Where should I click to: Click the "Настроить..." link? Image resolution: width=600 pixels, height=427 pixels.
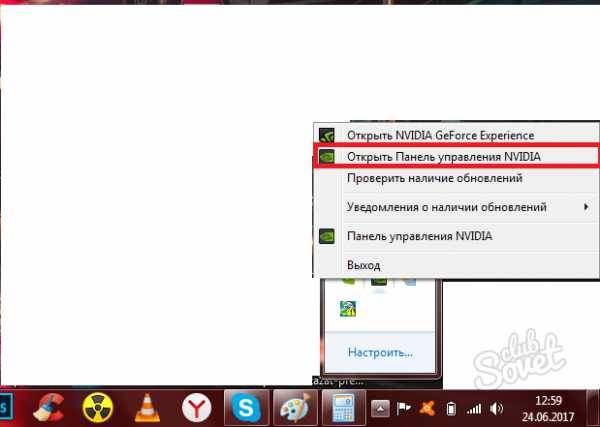coord(379,352)
